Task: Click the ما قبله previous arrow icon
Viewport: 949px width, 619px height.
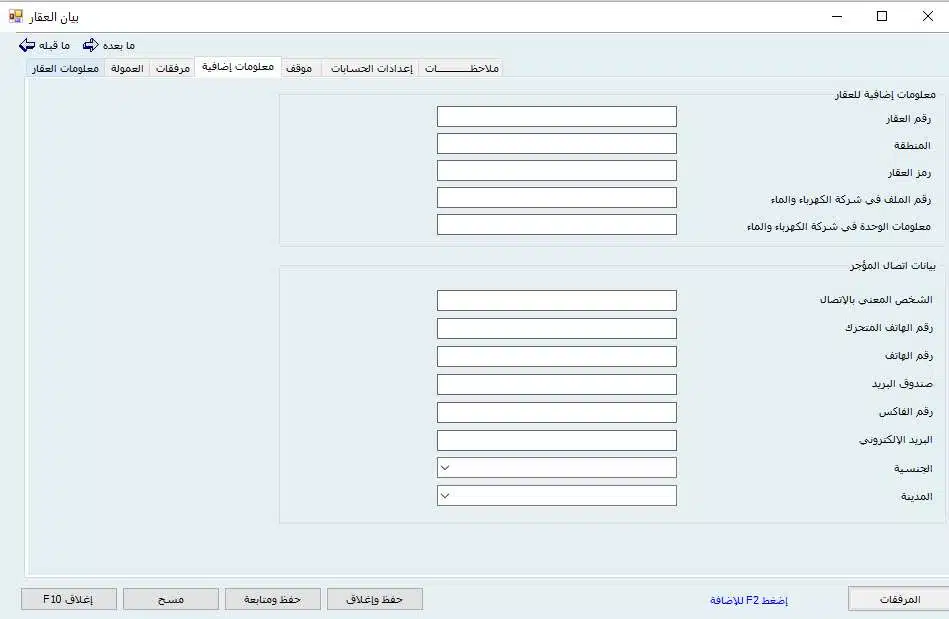Action: click(x=27, y=45)
